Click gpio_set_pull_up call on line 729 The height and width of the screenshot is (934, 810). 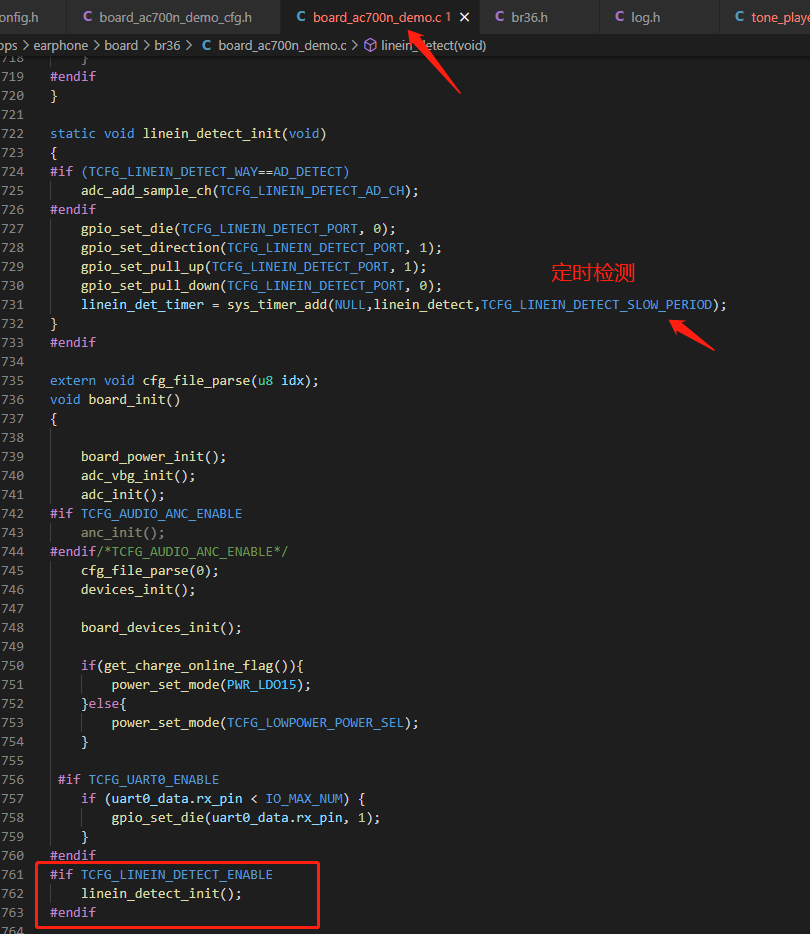click(142, 267)
